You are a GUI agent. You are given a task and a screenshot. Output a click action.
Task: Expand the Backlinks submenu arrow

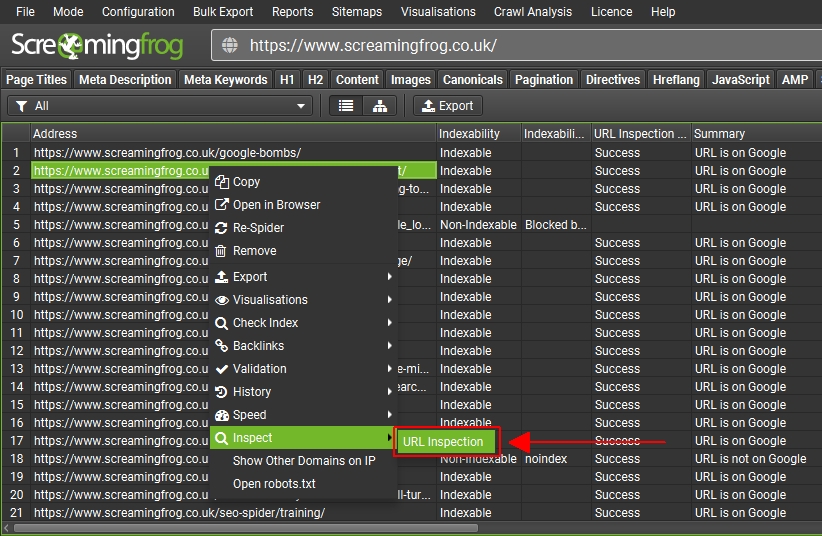(x=390, y=346)
